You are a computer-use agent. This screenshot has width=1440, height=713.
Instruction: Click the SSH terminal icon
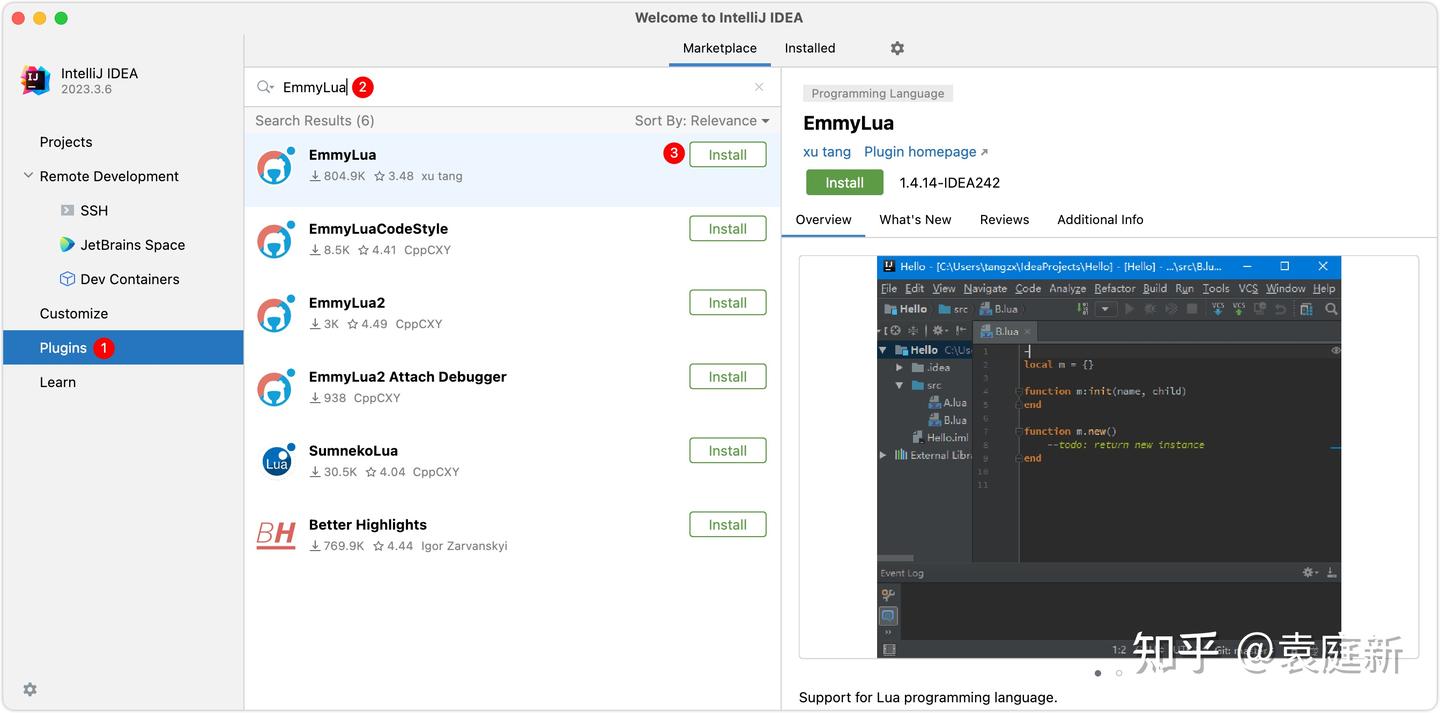click(x=67, y=210)
